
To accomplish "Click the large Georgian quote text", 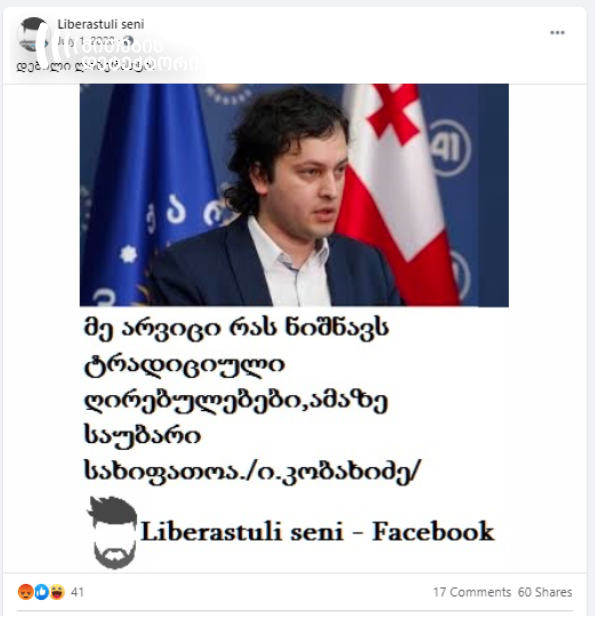I will [x=253, y=399].
